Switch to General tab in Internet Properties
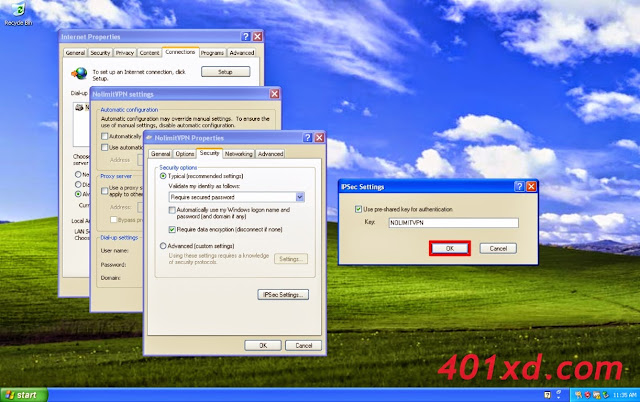The width and height of the screenshot is (640, 402). pos(75,53)
